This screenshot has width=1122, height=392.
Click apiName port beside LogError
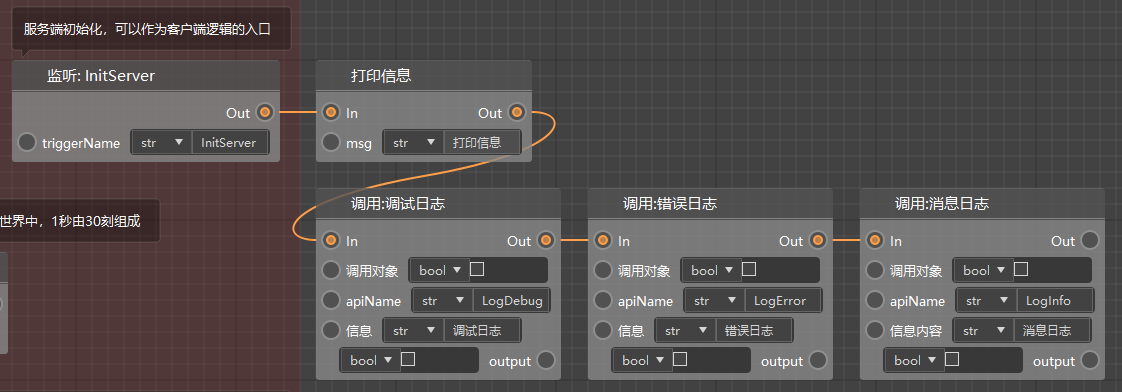[603, 300]
